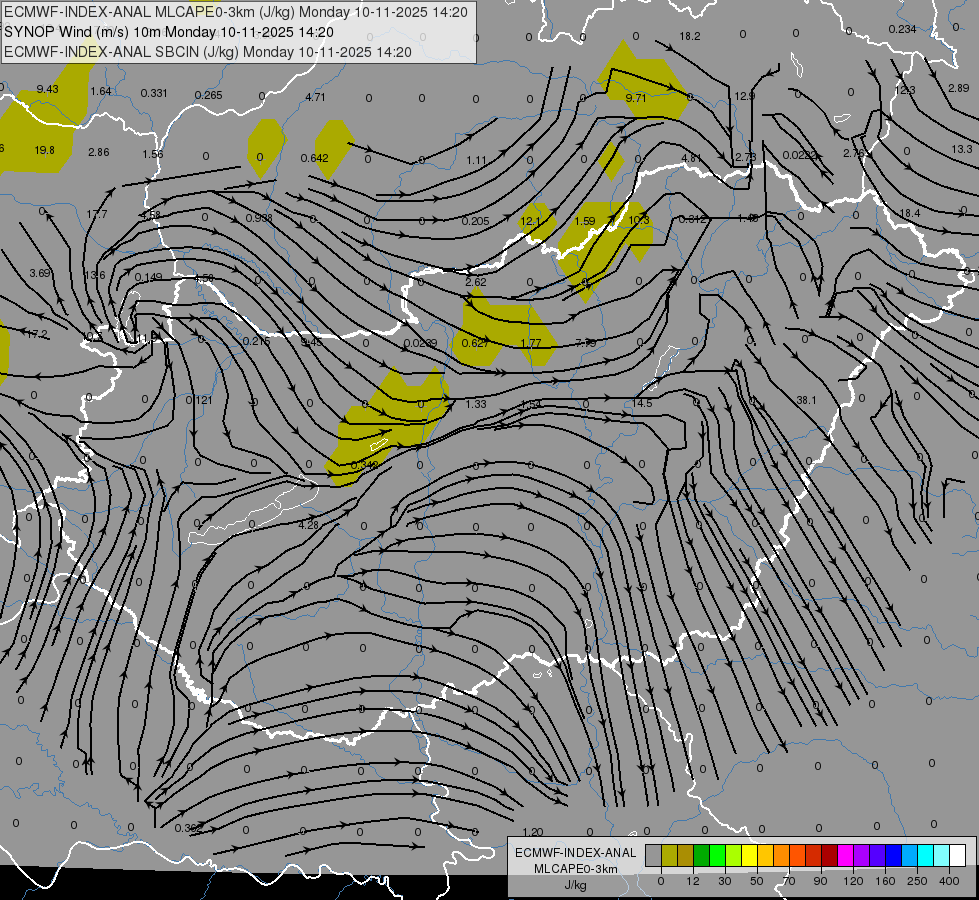Click the 0.205 value label
The width and height of the screenshot is (979, 900).
click(x=475, y=221)
